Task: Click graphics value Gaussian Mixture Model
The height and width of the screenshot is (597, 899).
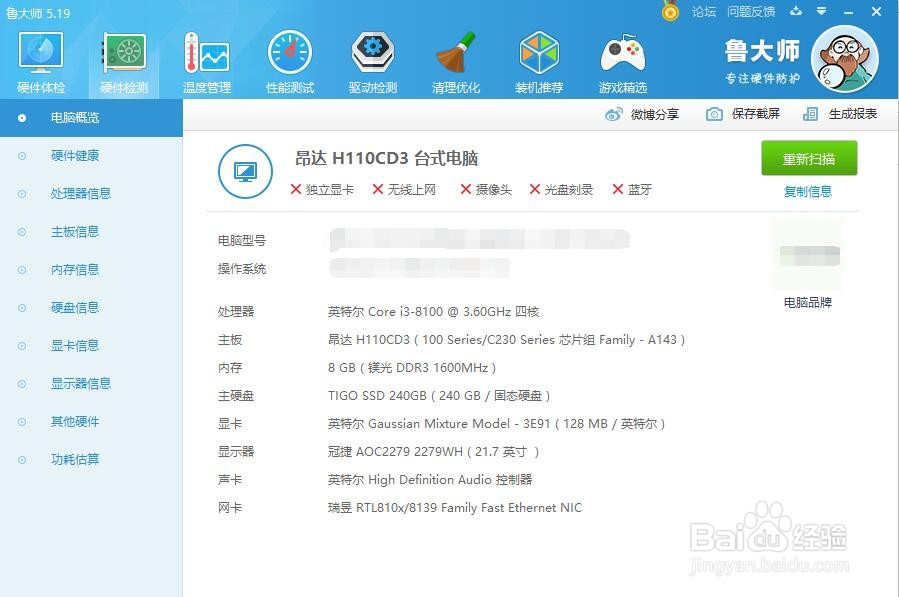Action: (497, 424)
